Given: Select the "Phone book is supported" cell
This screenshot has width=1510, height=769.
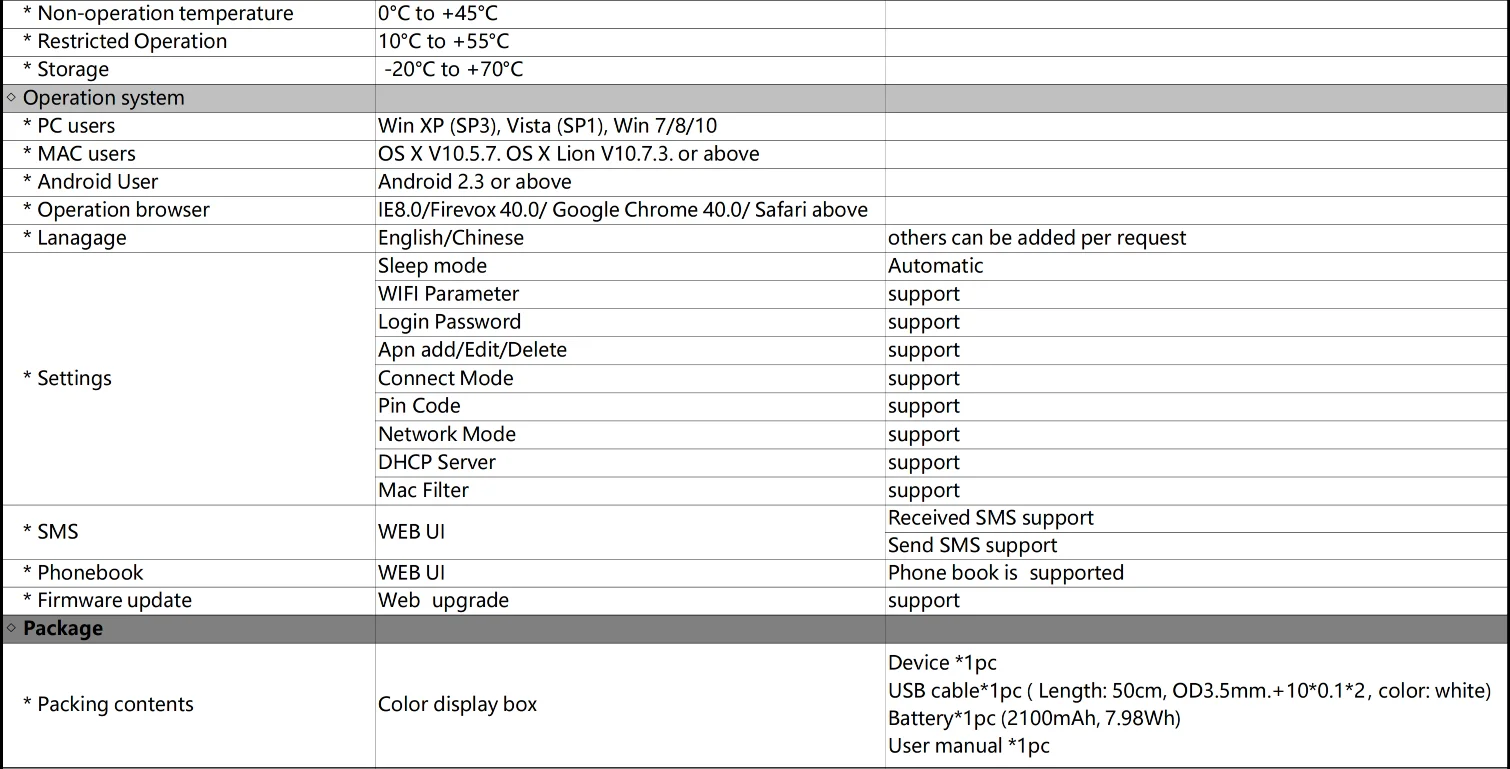Looking at the screenshot, I should (x=1005, y=573).
